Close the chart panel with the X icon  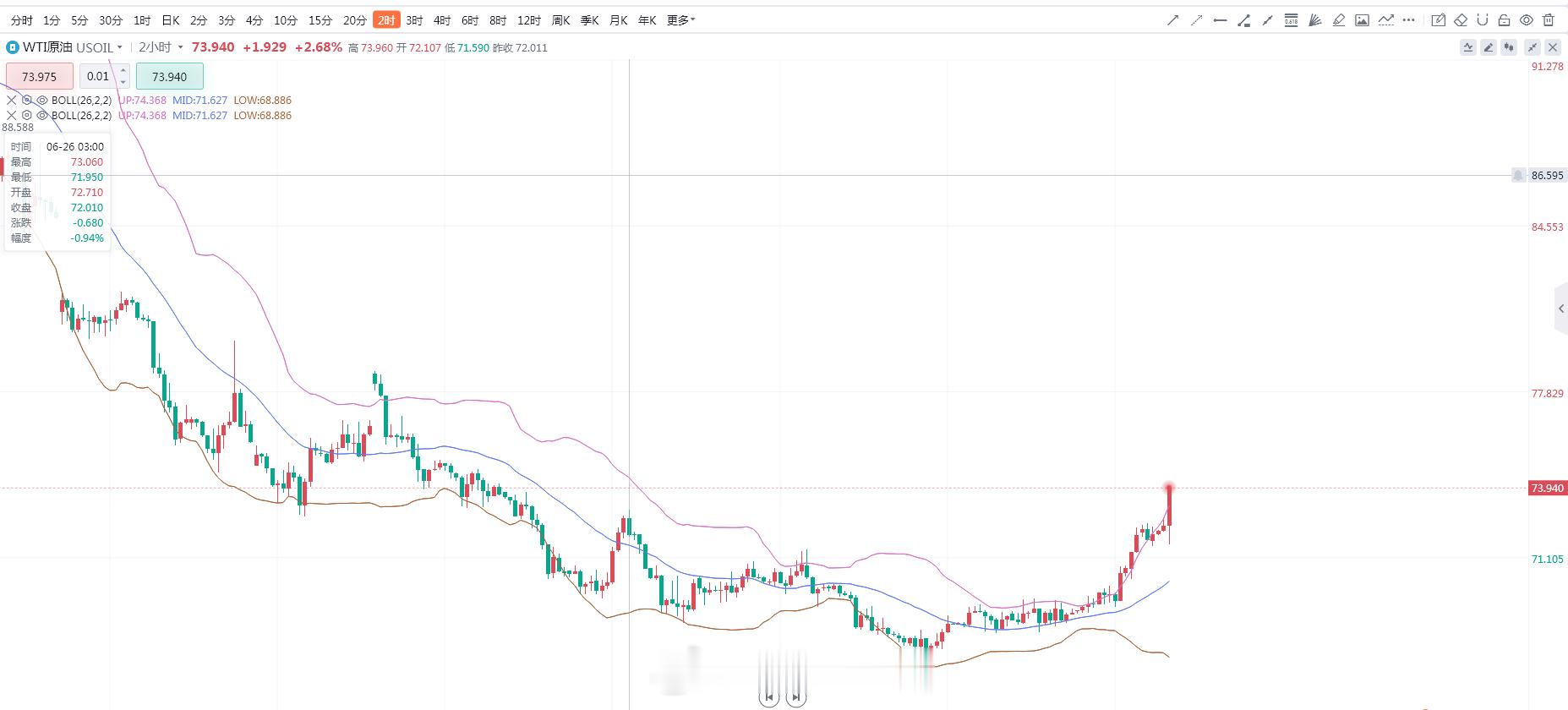[1553, 47]
